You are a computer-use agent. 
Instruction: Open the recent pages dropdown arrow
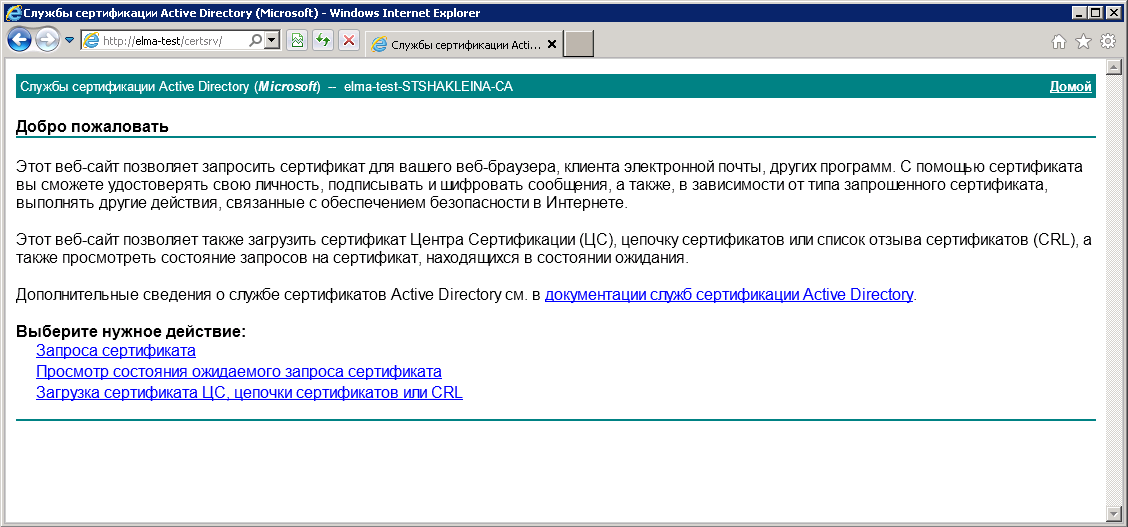pos(69,41)
